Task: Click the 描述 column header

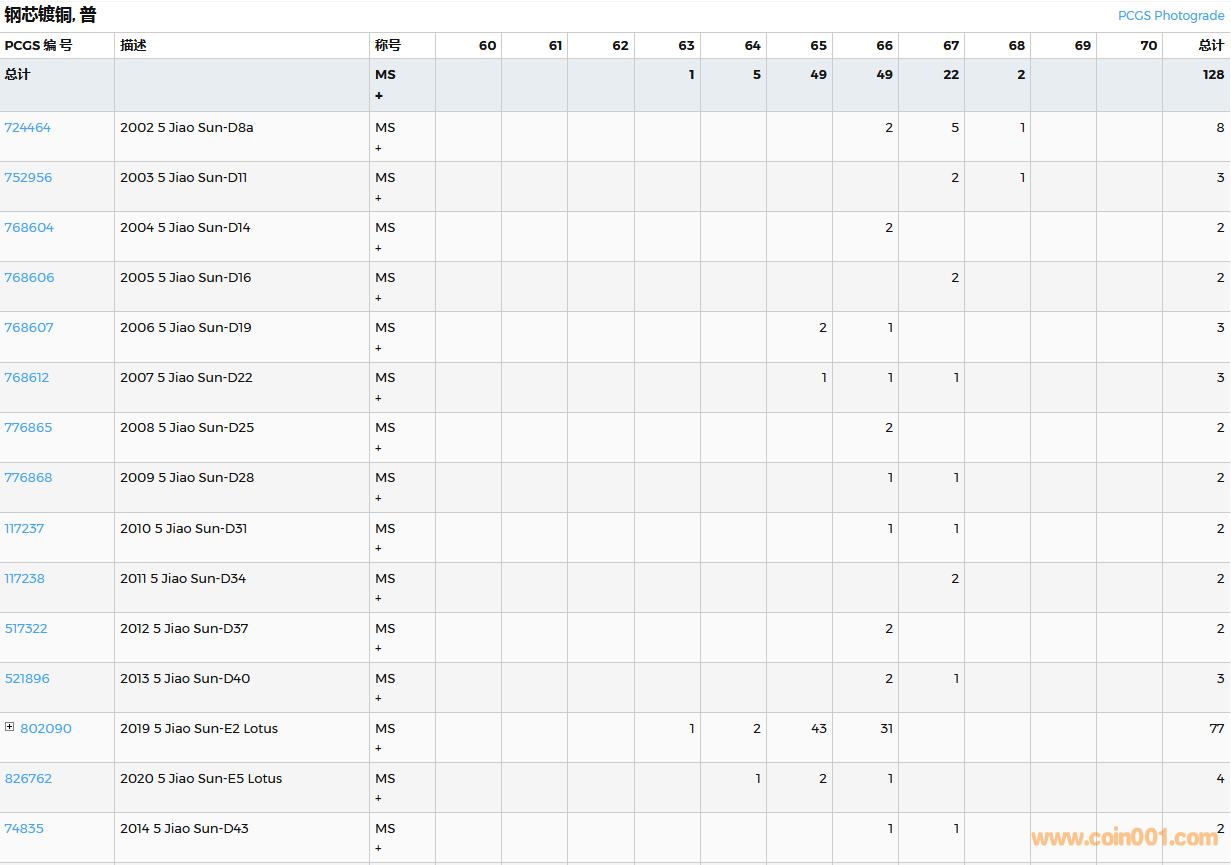Action: (133, 46)
